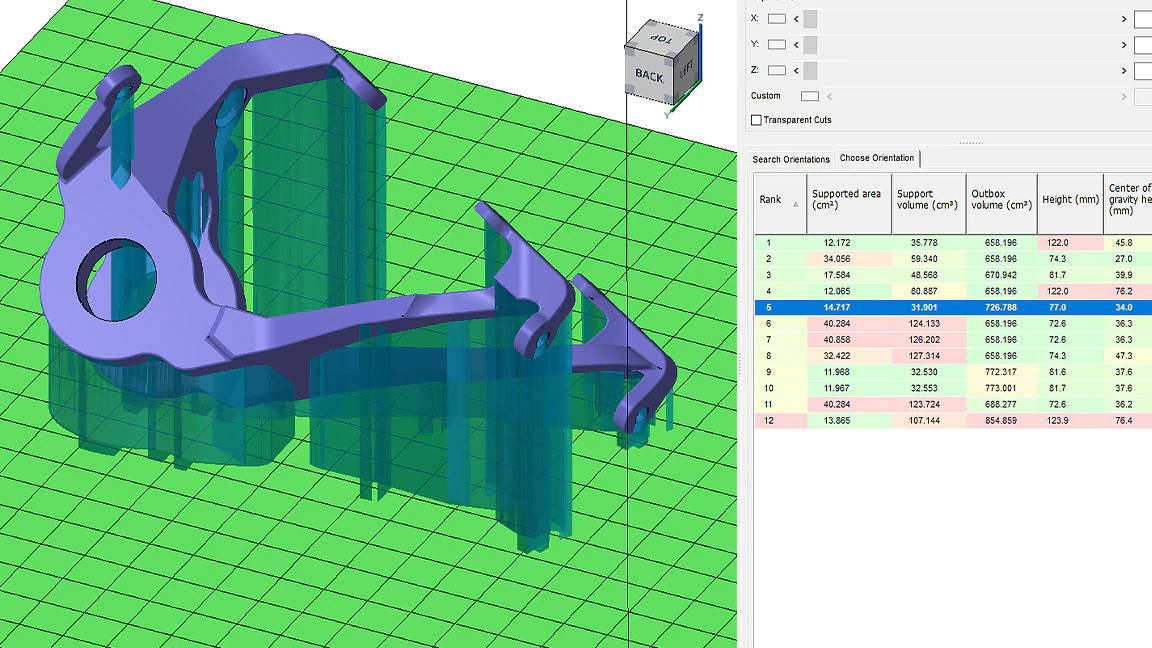Select the rank 4 orientation row
Image resolution: width=1152 pixels, height=648 pixels.
(953, 291)
